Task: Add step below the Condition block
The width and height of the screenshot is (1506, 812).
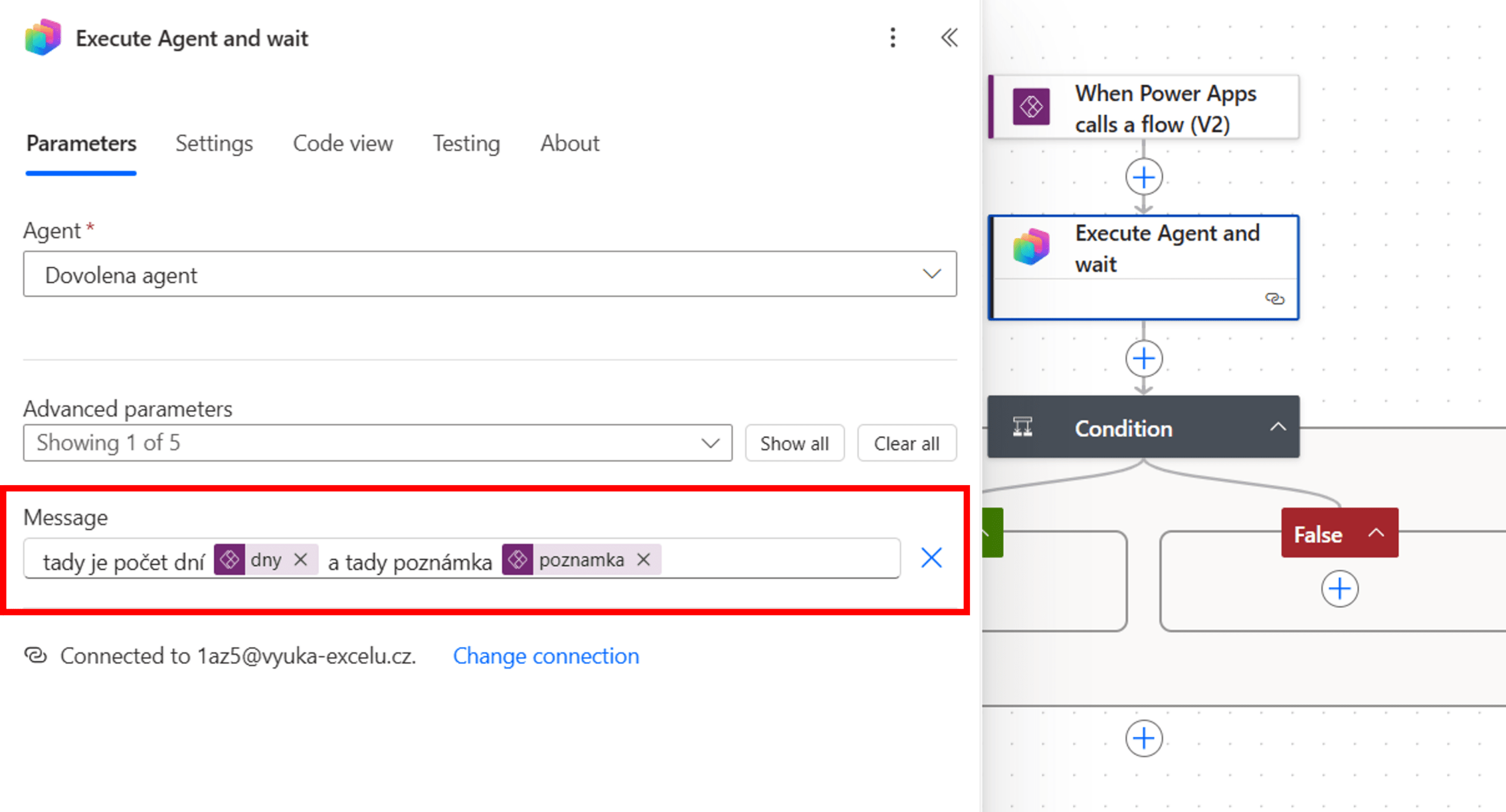Action: (1144, 738)
